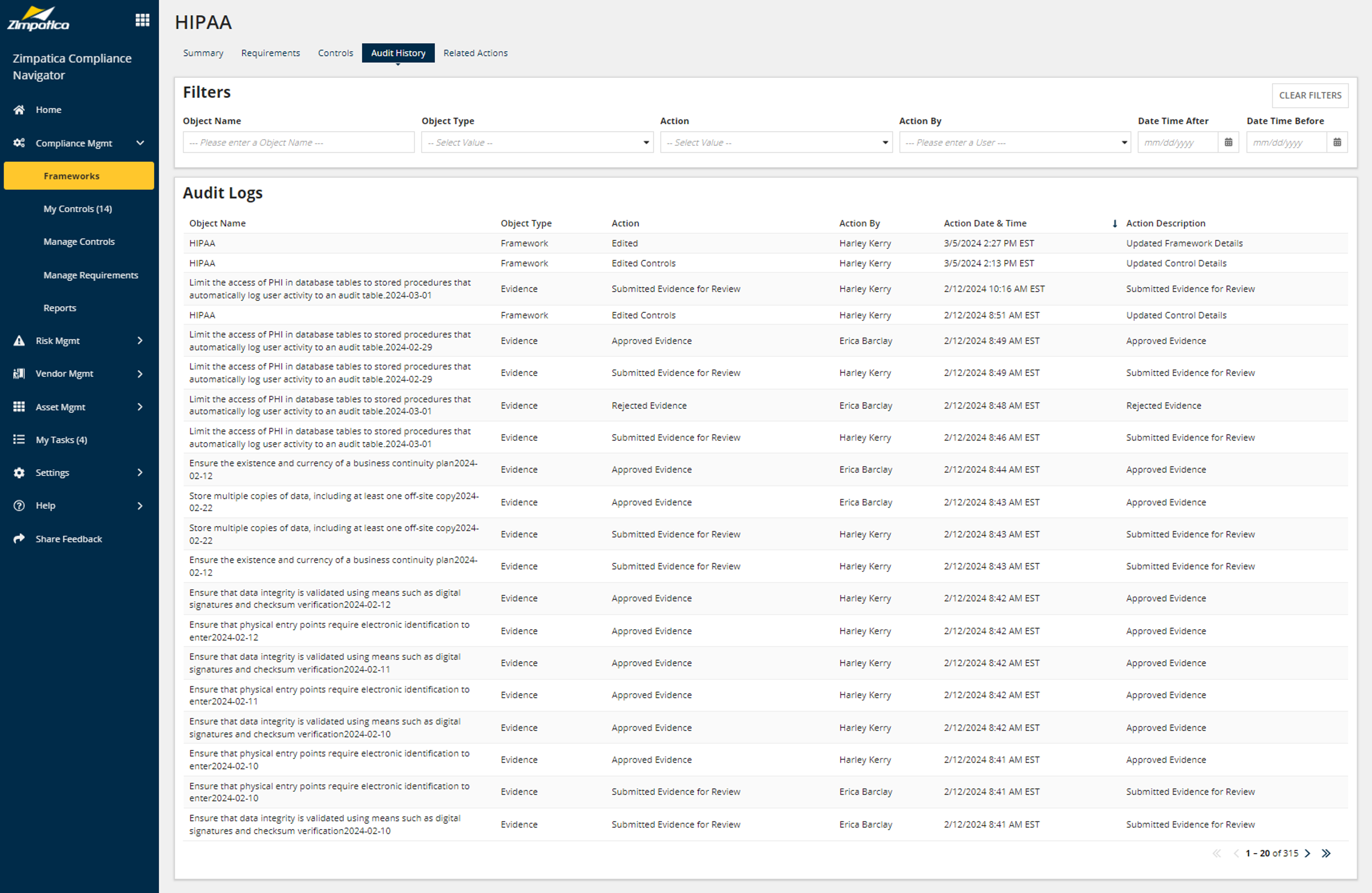Screen dimensions: 1372x893
Task: Open the Action By user dropdown
Action: pyautogui.click(x=1015, y=143)
